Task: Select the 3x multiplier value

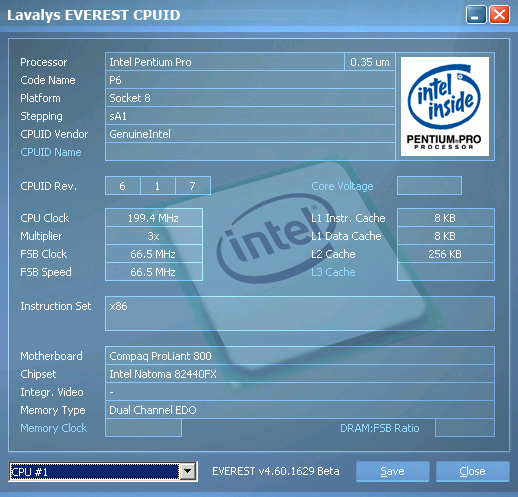Action: (x=154, y=236)
